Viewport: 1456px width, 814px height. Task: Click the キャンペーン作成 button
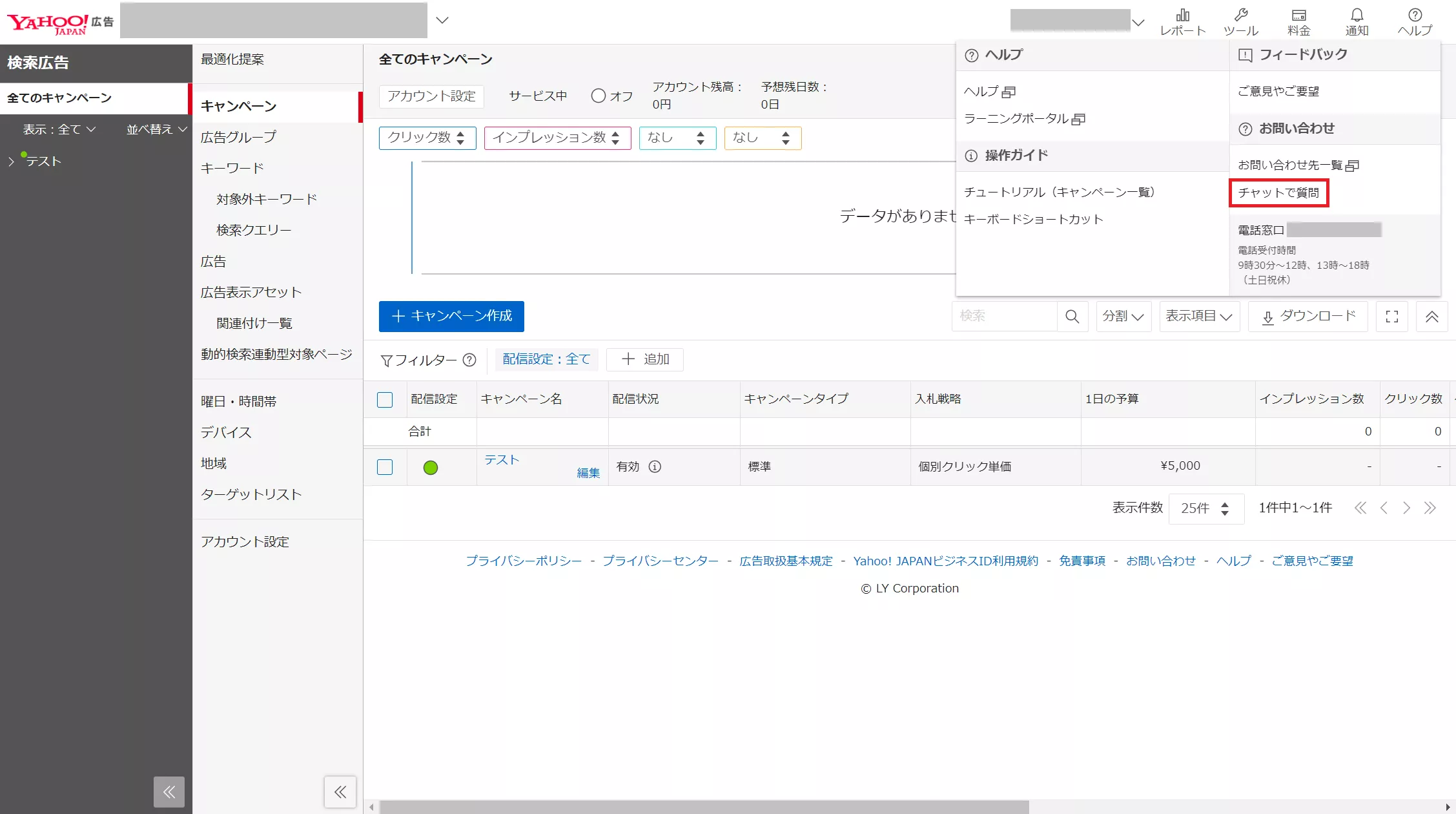[451, 317]
